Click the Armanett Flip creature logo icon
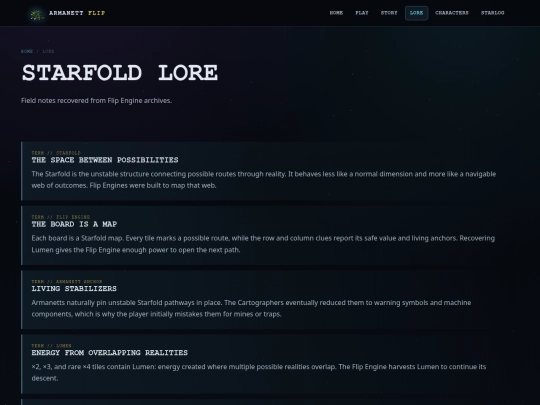The width and height of the screenshot is (540, 405). 37,14
